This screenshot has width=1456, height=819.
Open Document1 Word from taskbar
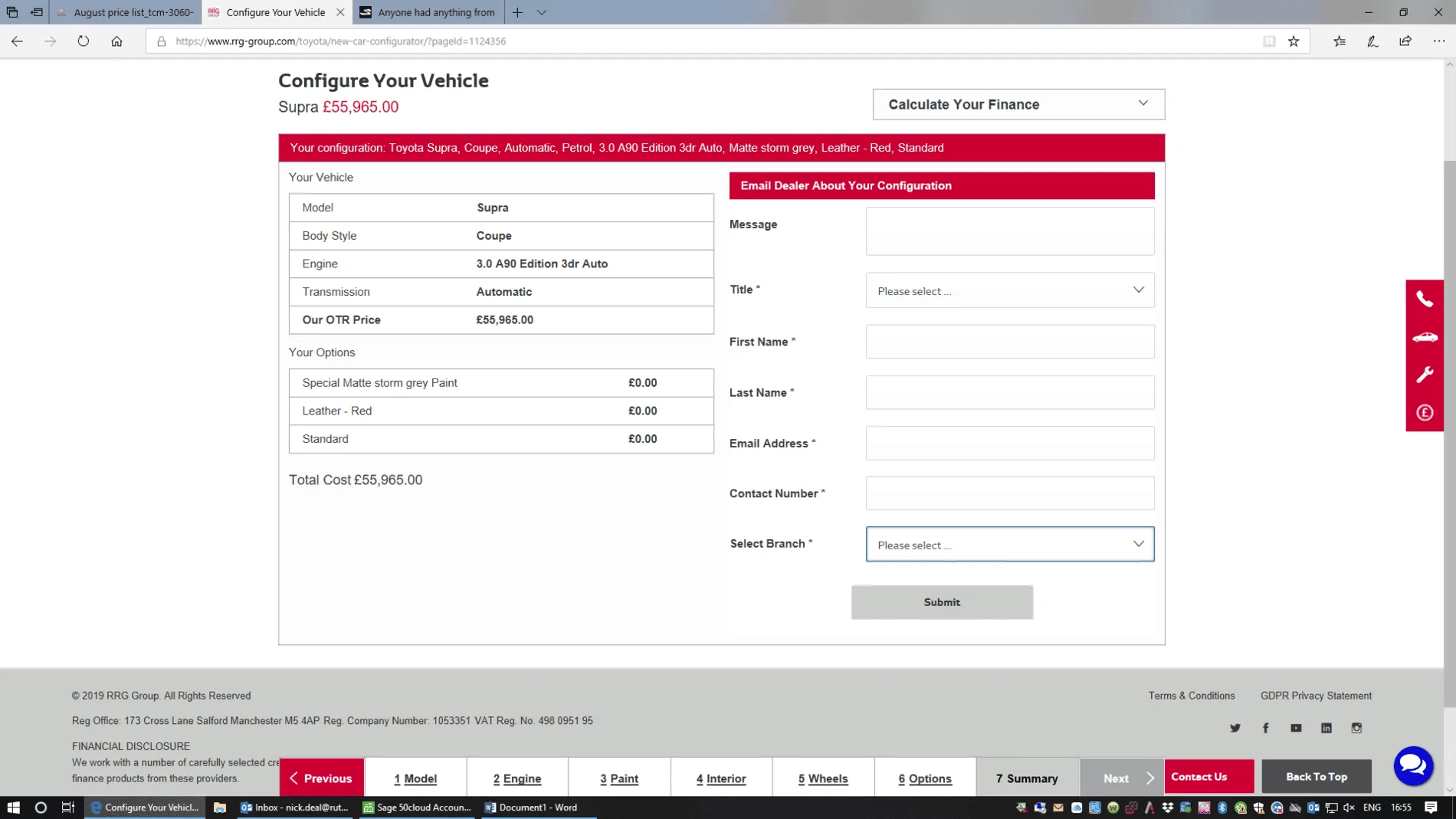click(x=539, y=807)
